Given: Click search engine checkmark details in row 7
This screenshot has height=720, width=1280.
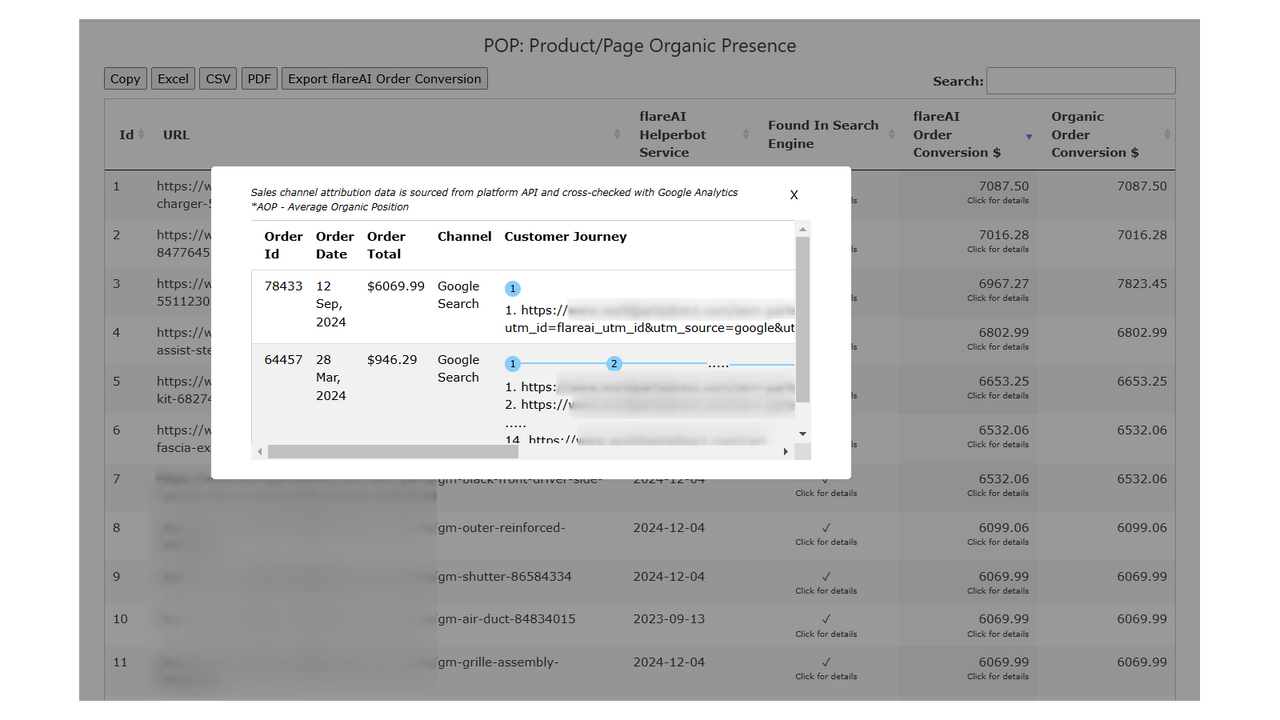Looking at the screenshot, I should (826, 493).
